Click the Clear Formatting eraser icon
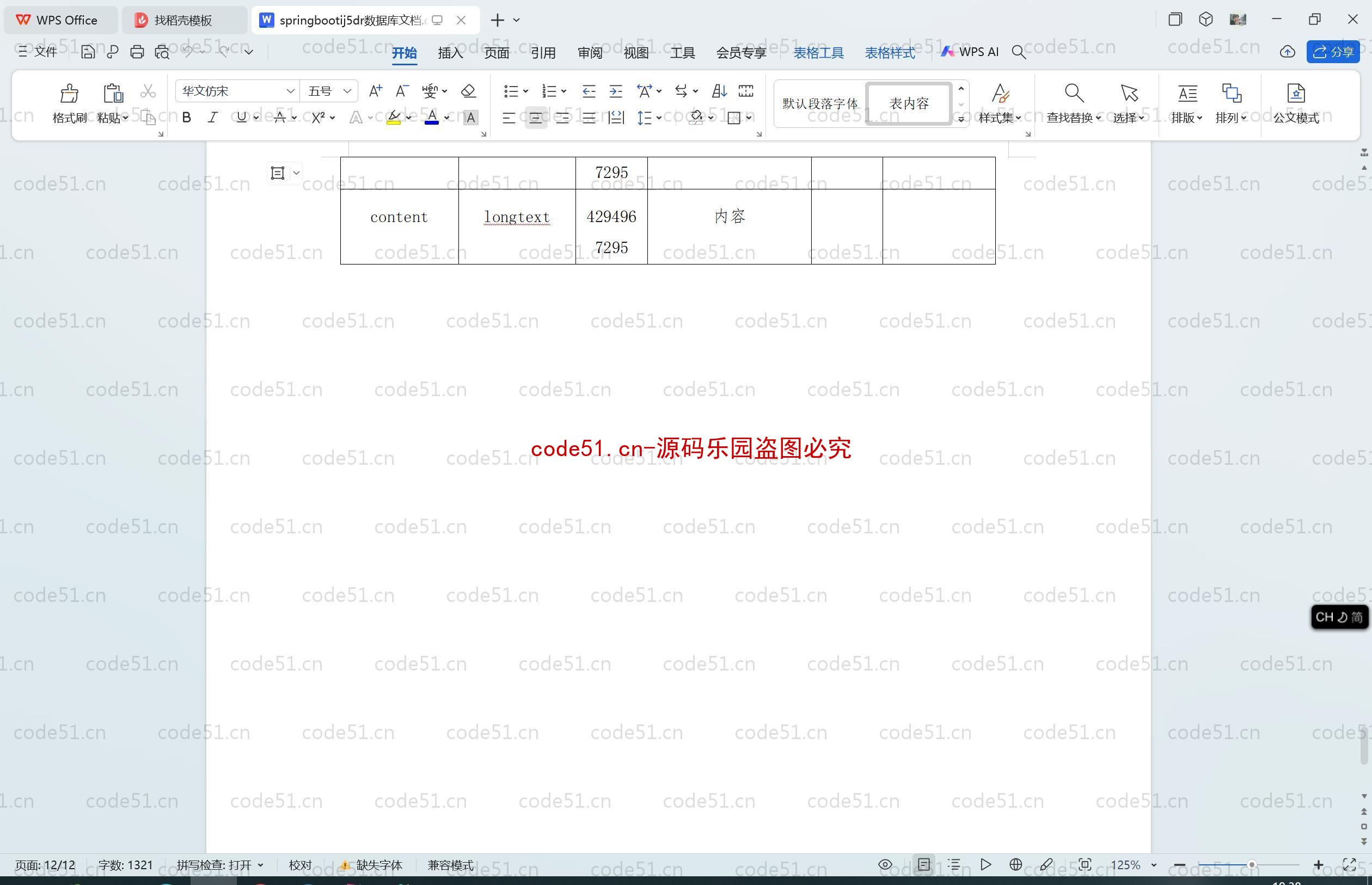Image resolution: width=1372 pixels, height=885 pixels. pos(468,91)
